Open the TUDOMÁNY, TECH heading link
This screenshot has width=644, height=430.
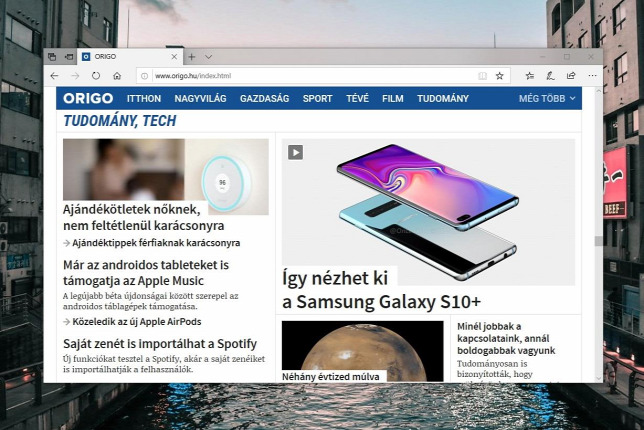(120, 121)
